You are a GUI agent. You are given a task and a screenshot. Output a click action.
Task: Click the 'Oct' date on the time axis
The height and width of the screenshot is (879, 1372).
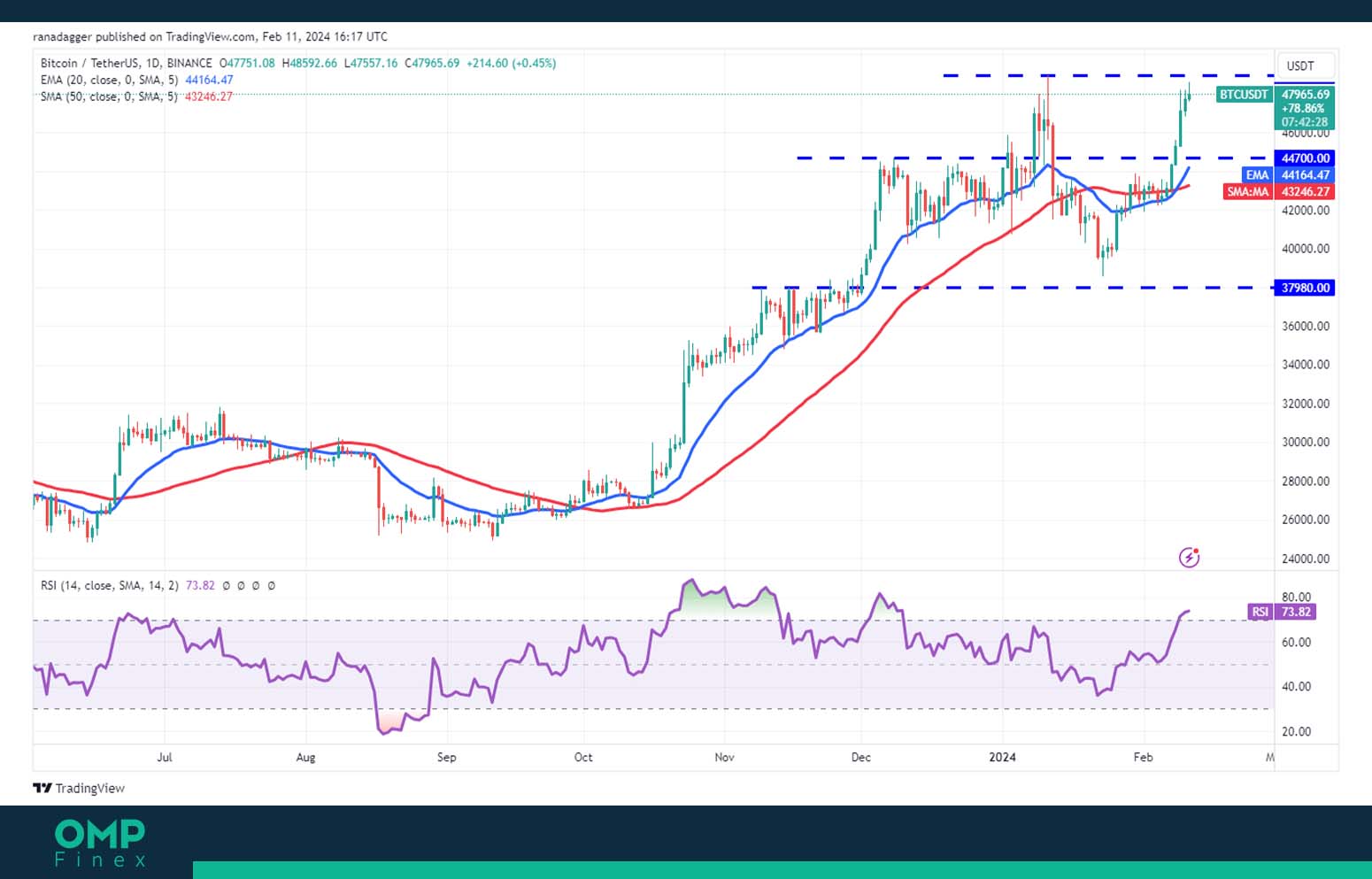(583, 757)
